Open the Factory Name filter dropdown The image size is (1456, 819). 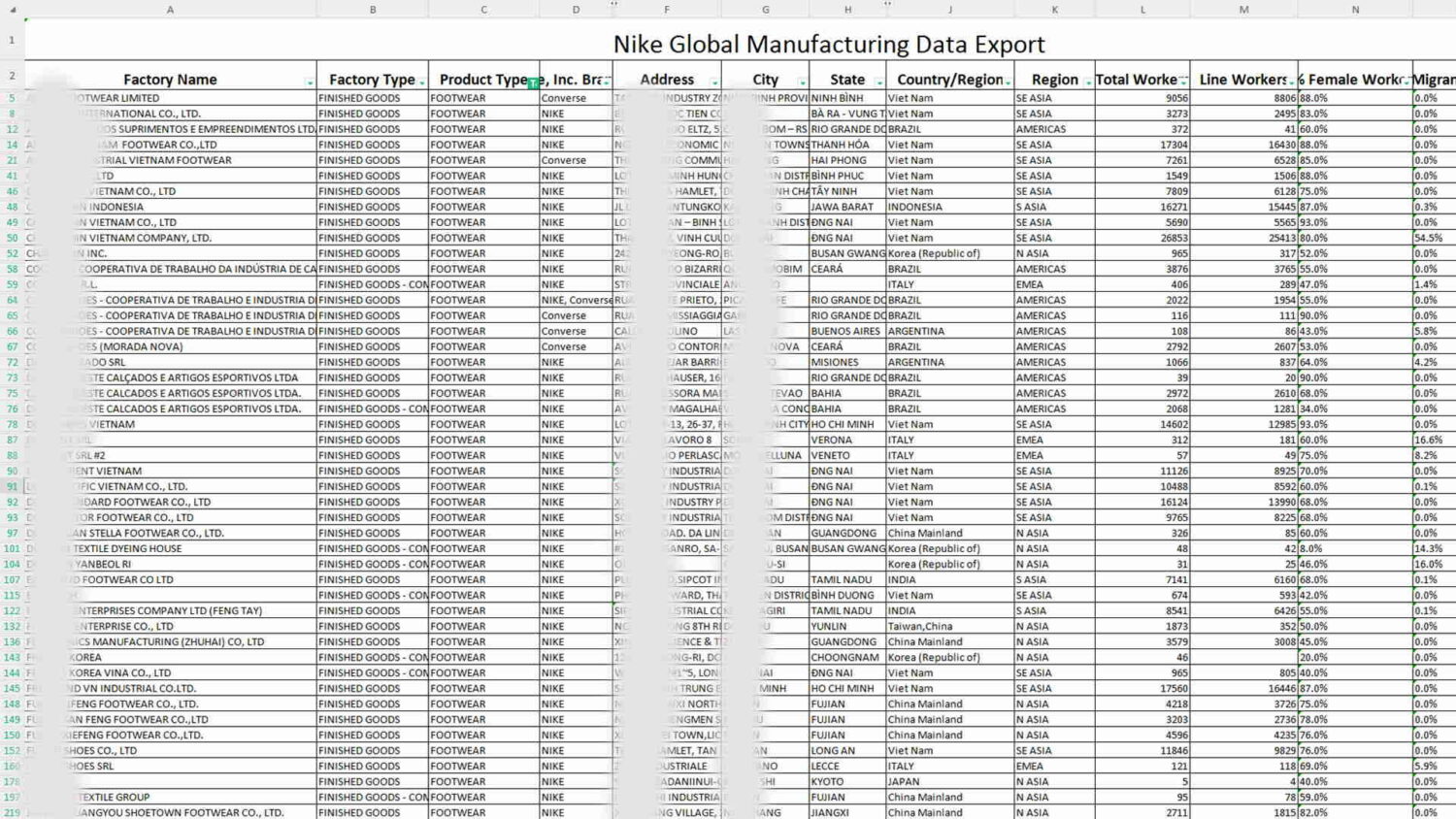[310, 82]
